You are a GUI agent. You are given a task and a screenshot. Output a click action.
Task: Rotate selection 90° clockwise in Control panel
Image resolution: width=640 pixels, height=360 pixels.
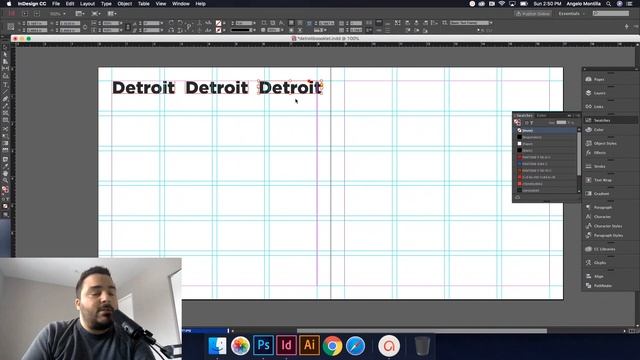171,23
